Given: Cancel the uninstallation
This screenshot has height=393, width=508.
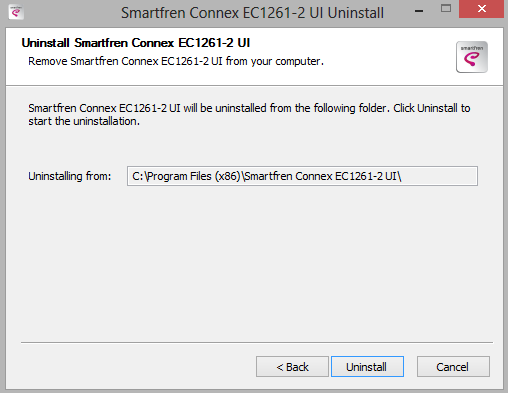Looking at the screenshot, I should coord(453,367).
